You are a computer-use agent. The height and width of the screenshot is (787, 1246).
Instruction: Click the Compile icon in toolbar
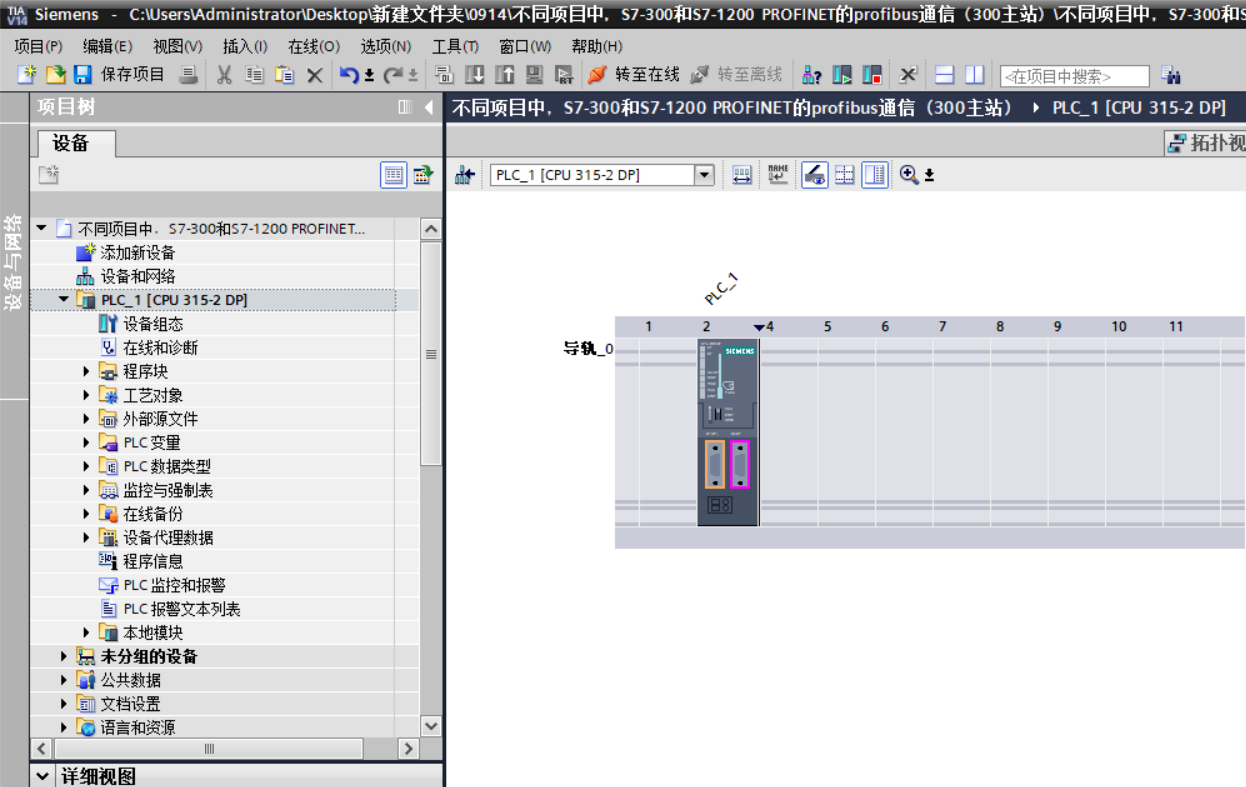[445, 75]
